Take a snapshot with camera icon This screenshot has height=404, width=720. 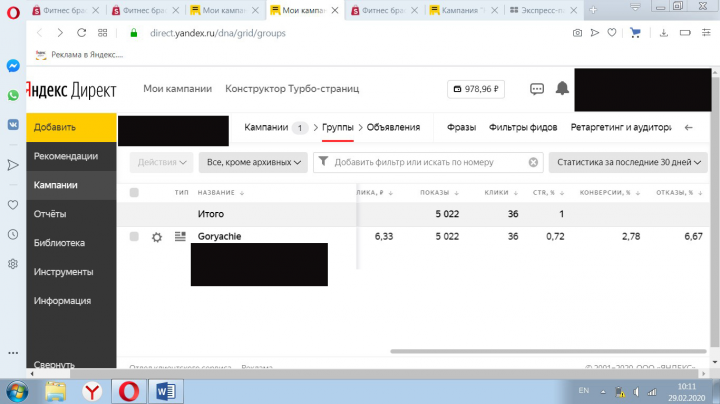pos(577,33)
